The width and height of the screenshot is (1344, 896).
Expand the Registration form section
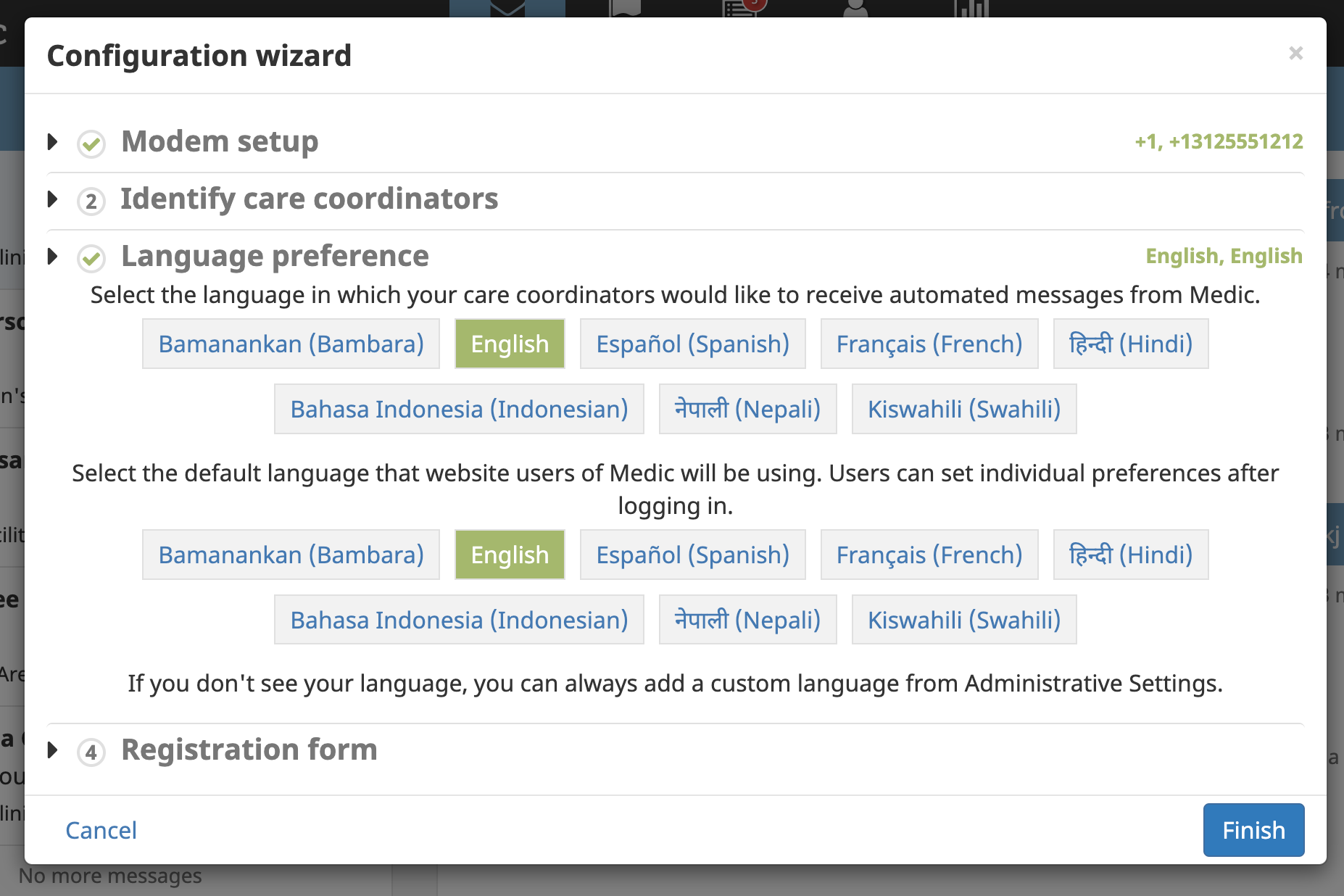click(x=52, y=752)
